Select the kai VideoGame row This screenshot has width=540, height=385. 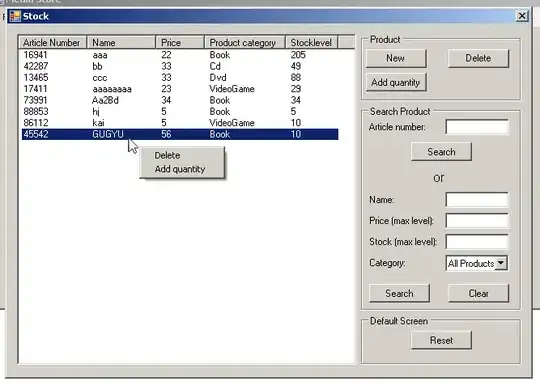(x=180, y=123)
